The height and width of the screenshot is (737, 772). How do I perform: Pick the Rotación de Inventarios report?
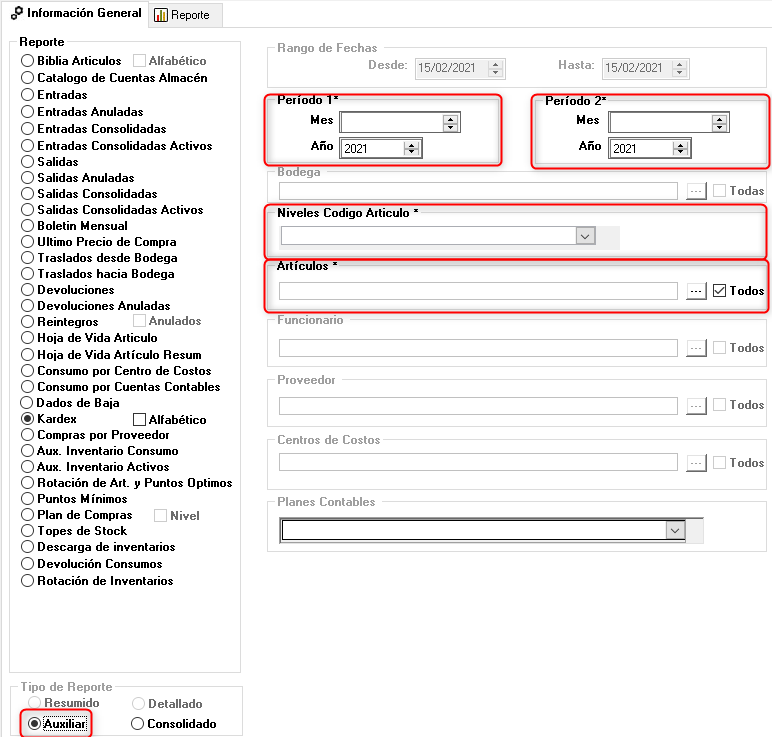coord(28,581)
